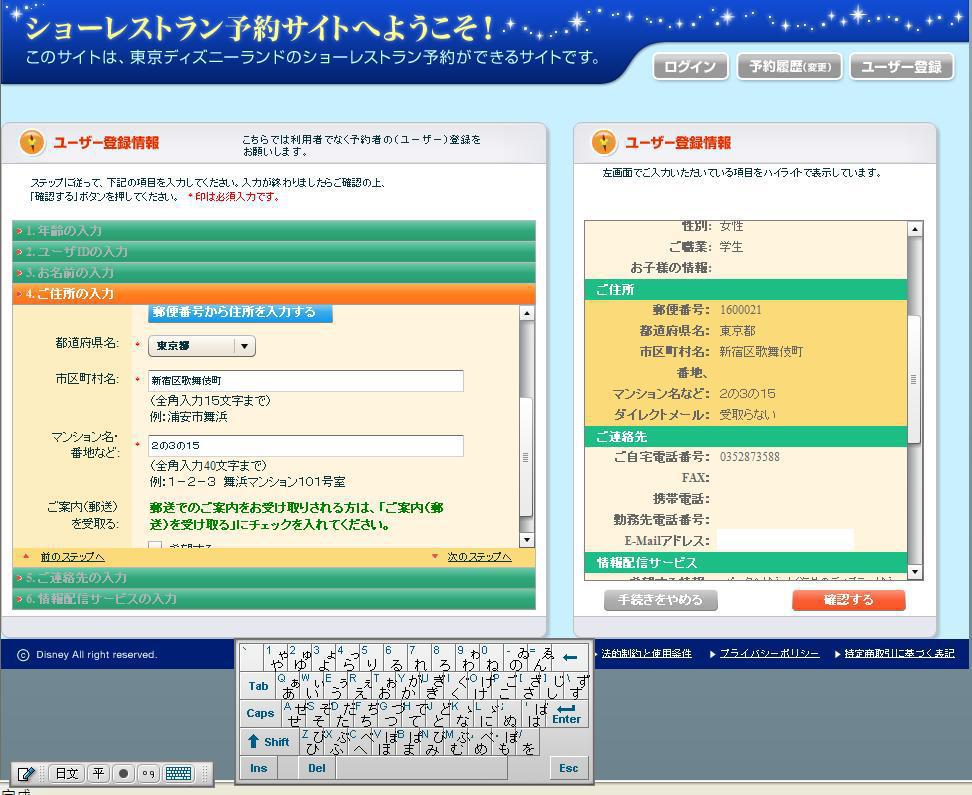The height and width of the screenshot is (795, 972).
Task: Click the マンション名・番地など input field
Action: coord(306,446)
